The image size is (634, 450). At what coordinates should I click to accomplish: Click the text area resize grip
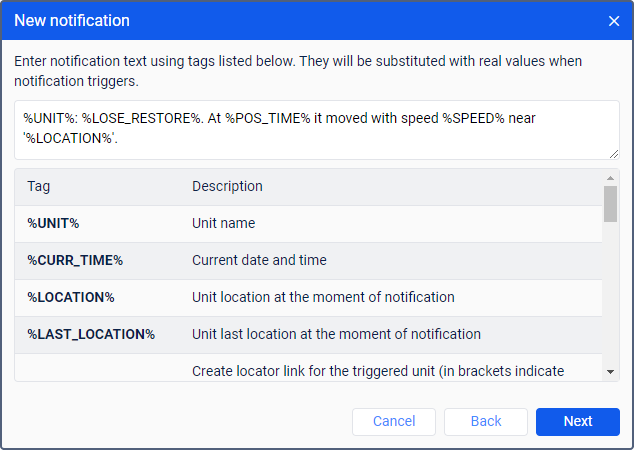point(614,153)
